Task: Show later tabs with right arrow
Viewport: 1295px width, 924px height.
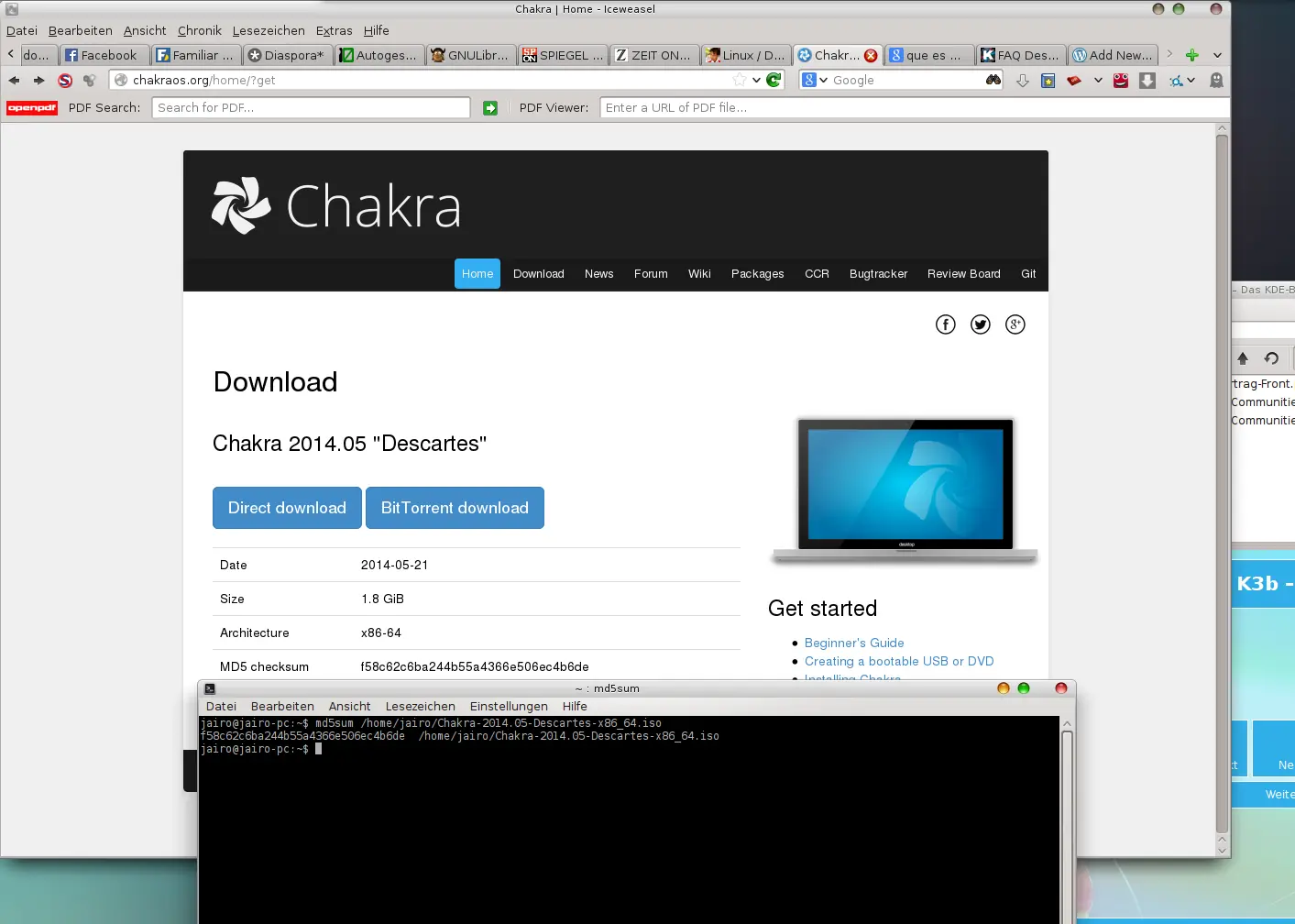Action: point(1169,55)
